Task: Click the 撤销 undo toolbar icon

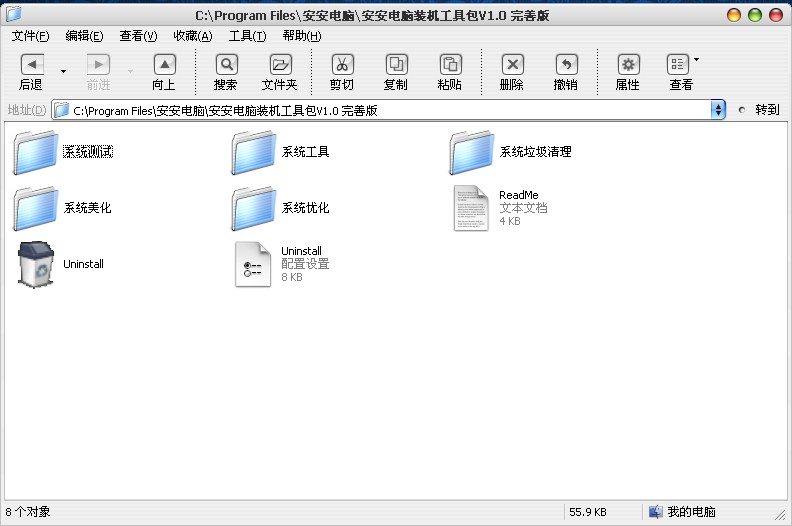Action: (567, 65)
